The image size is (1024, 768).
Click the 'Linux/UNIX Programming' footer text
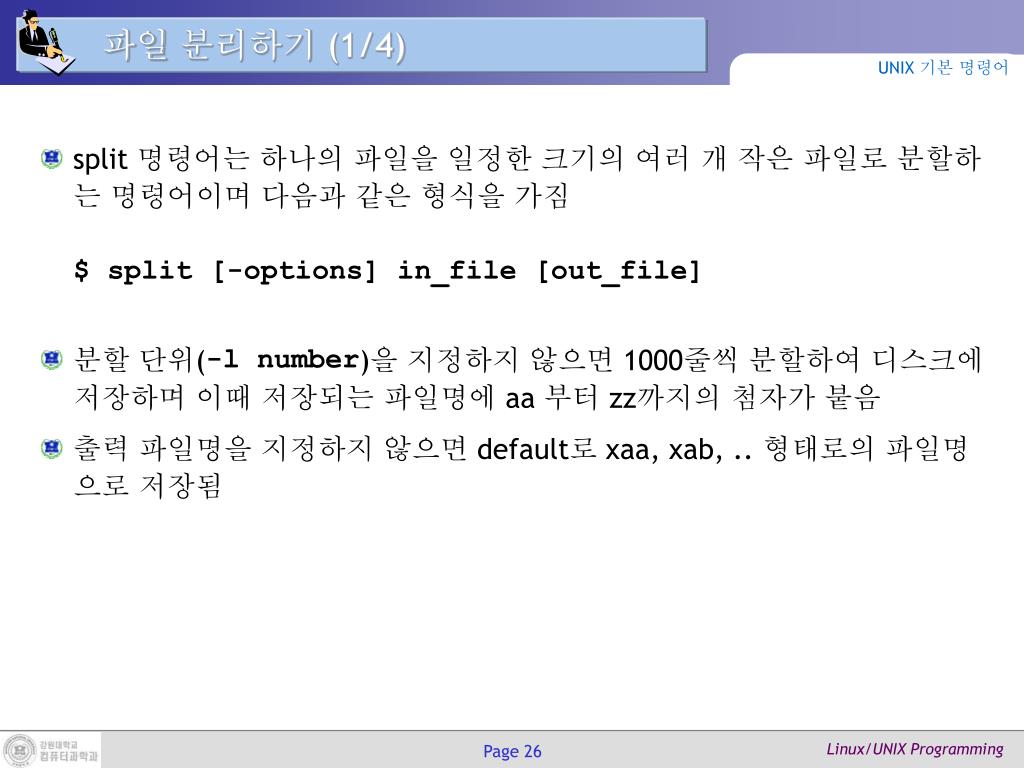(x=914, y=749)
